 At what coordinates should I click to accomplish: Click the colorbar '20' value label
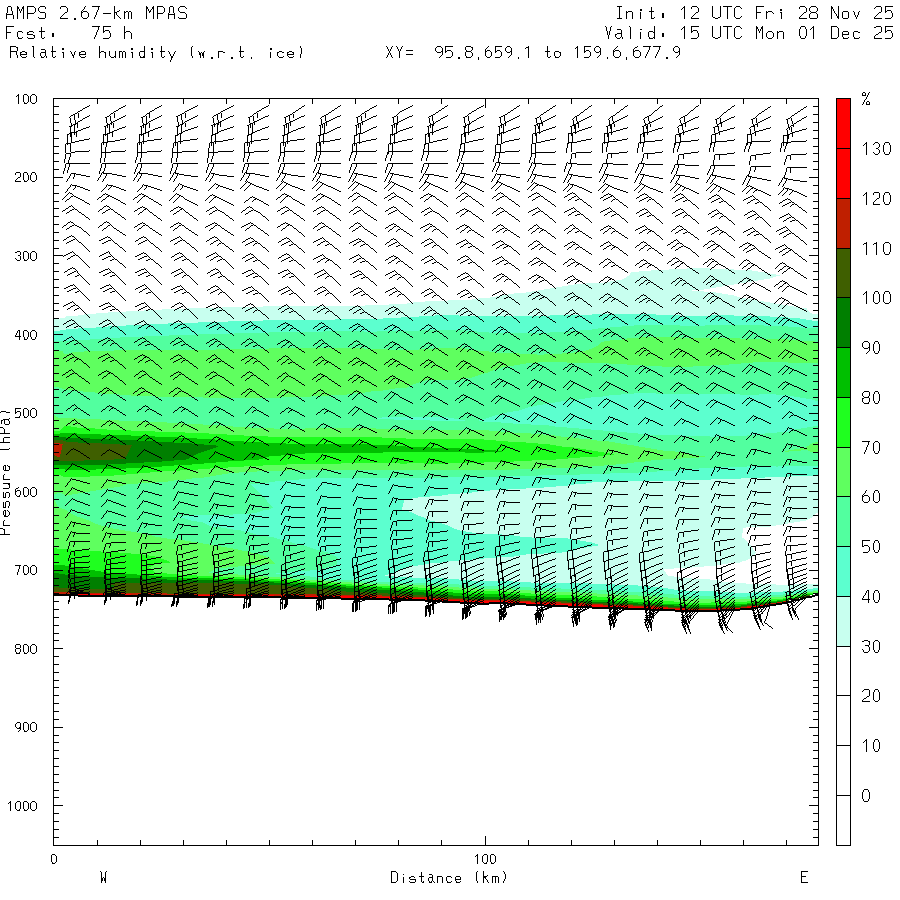871,696
